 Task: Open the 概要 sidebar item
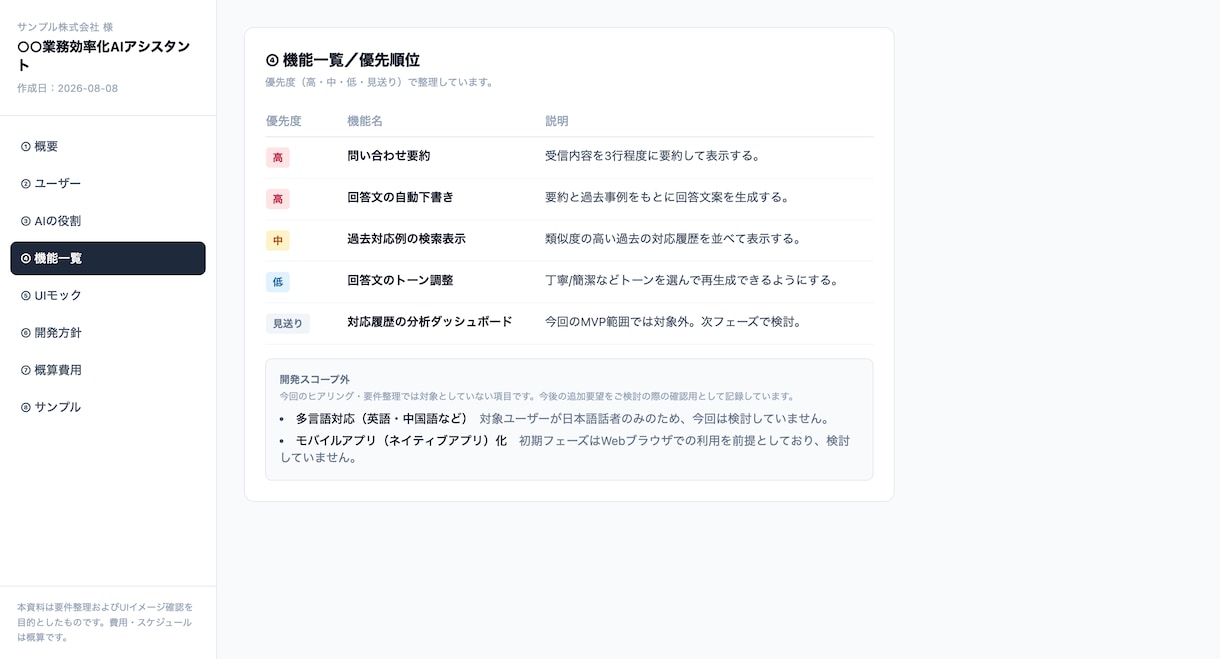108,146
